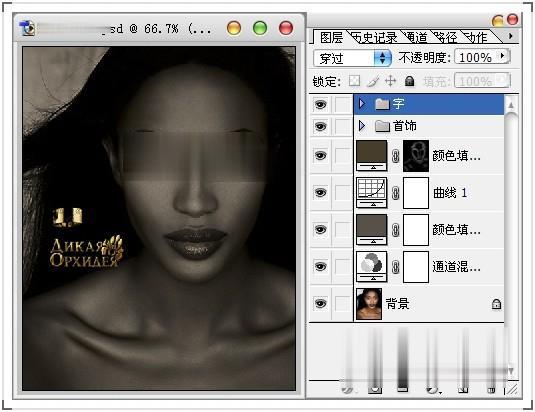Click the 背景 layer lock icon
This screenshot has height=412, width=535.
coord(496,304)
